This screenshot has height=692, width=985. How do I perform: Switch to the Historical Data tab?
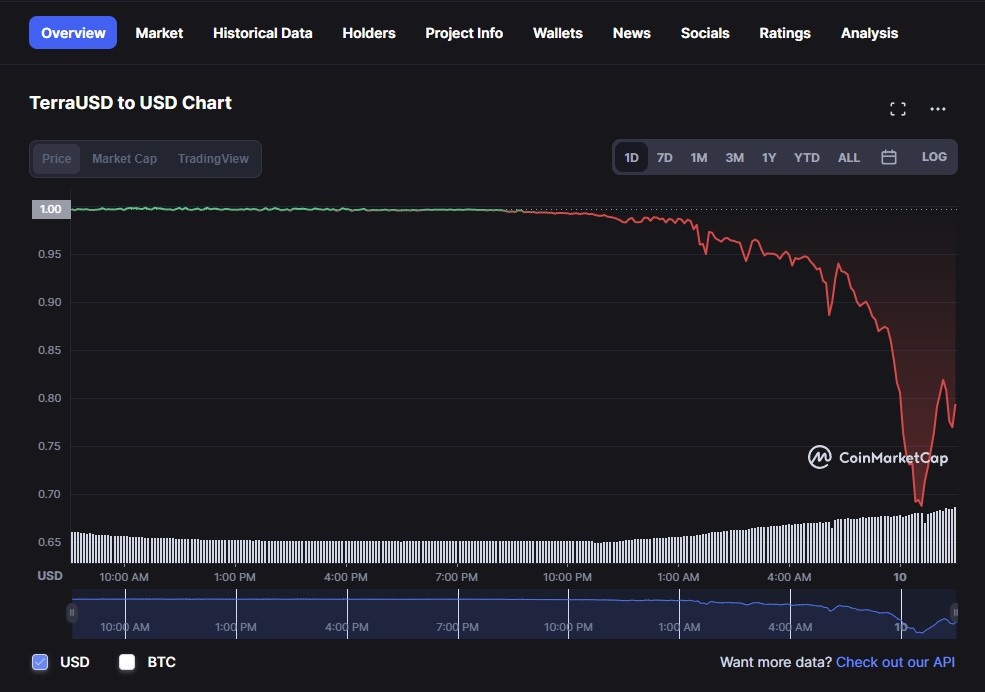pos(262,33)
